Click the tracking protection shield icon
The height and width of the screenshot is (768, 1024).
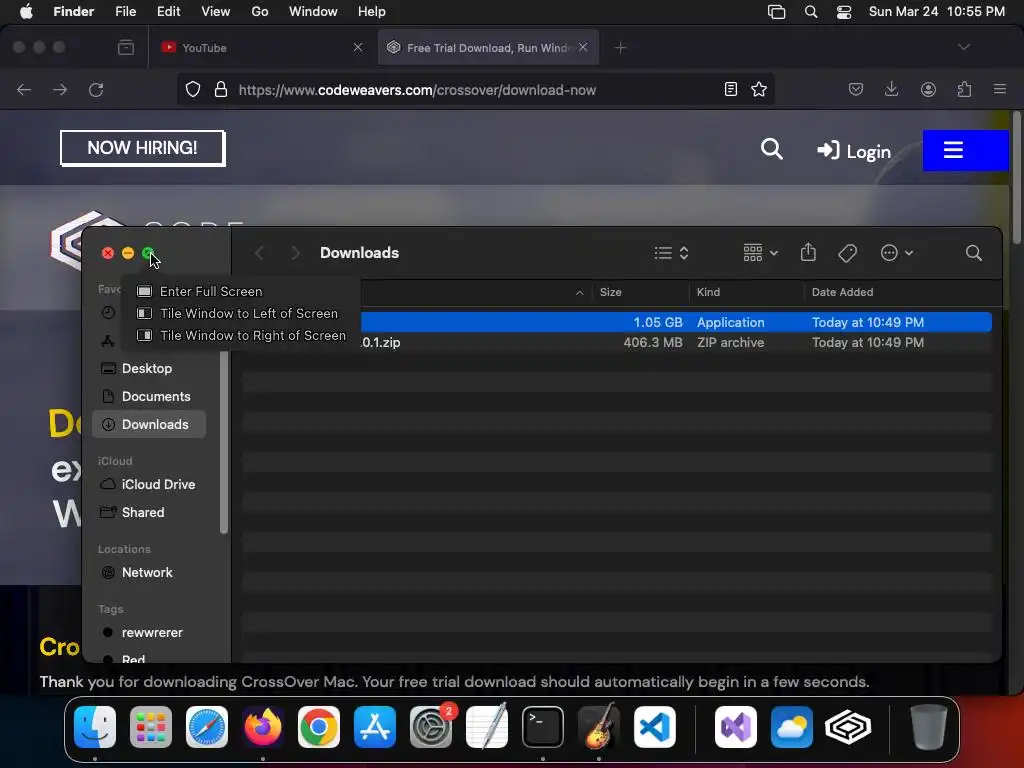[x=193, y=89]
